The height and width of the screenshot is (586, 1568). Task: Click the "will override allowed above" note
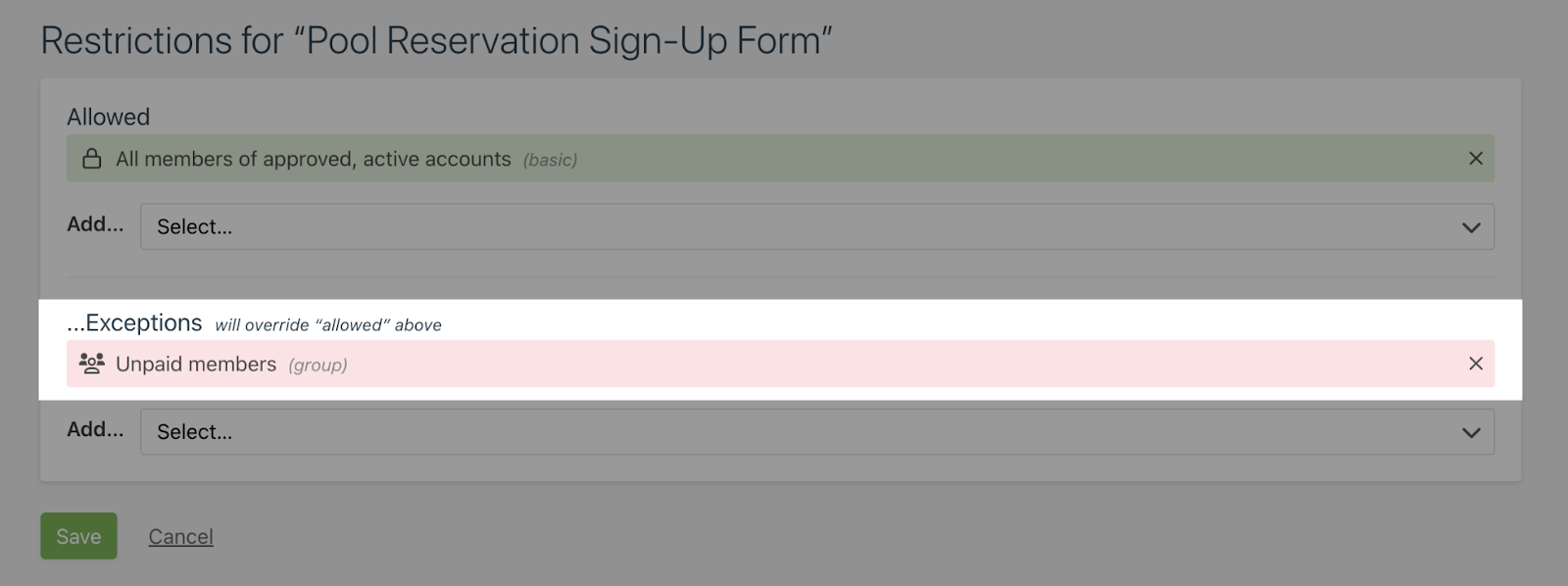click(328, 325)
